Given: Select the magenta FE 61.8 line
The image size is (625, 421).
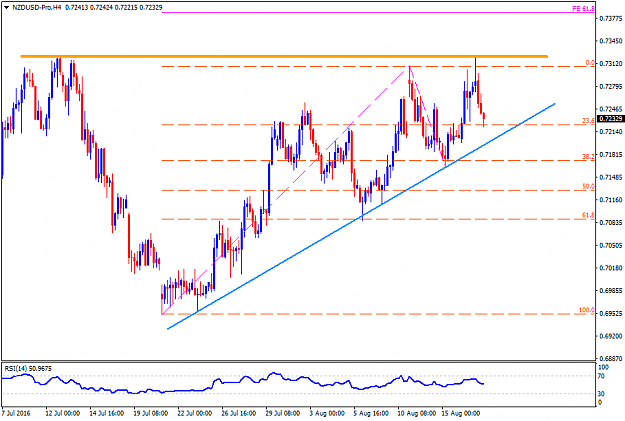Looking at the screenshot, I should (x=378, y=12).
